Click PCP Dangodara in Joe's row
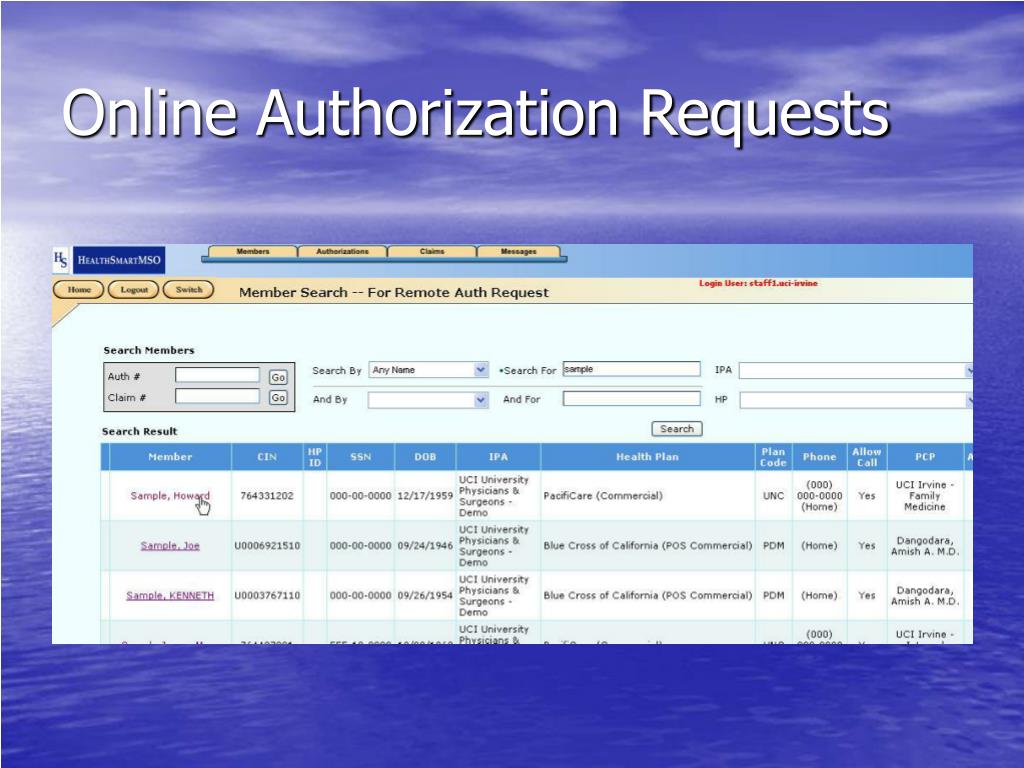This screenshot has height=768, width=1024. tap(925, 546)
